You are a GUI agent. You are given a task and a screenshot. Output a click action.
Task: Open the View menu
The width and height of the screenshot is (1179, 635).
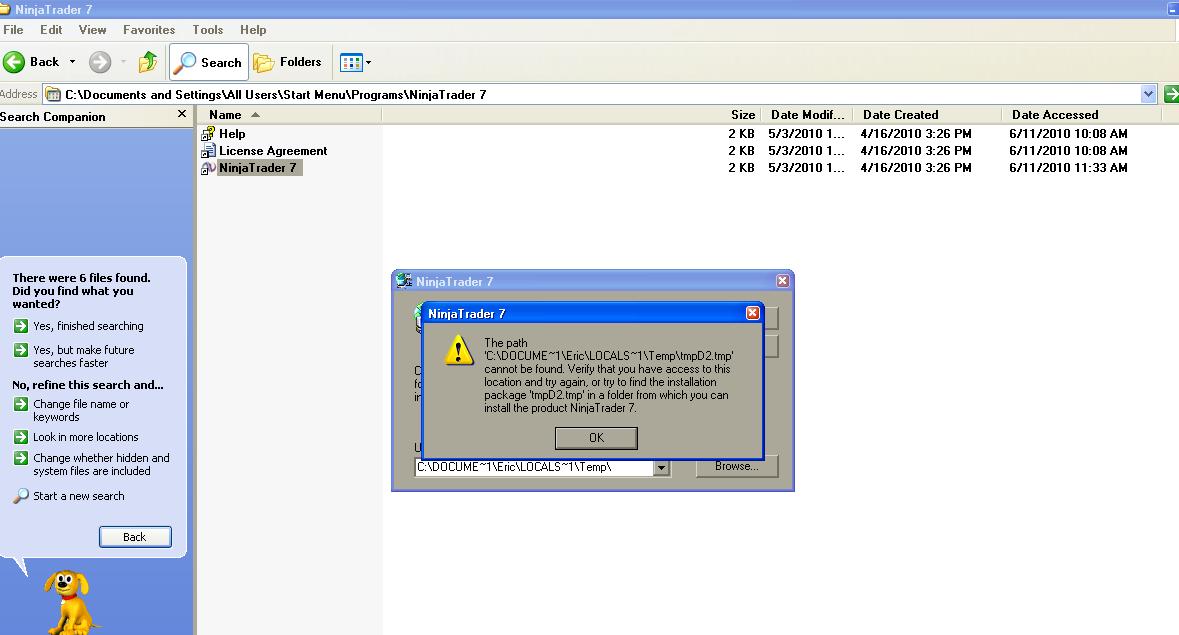(92, 30)
